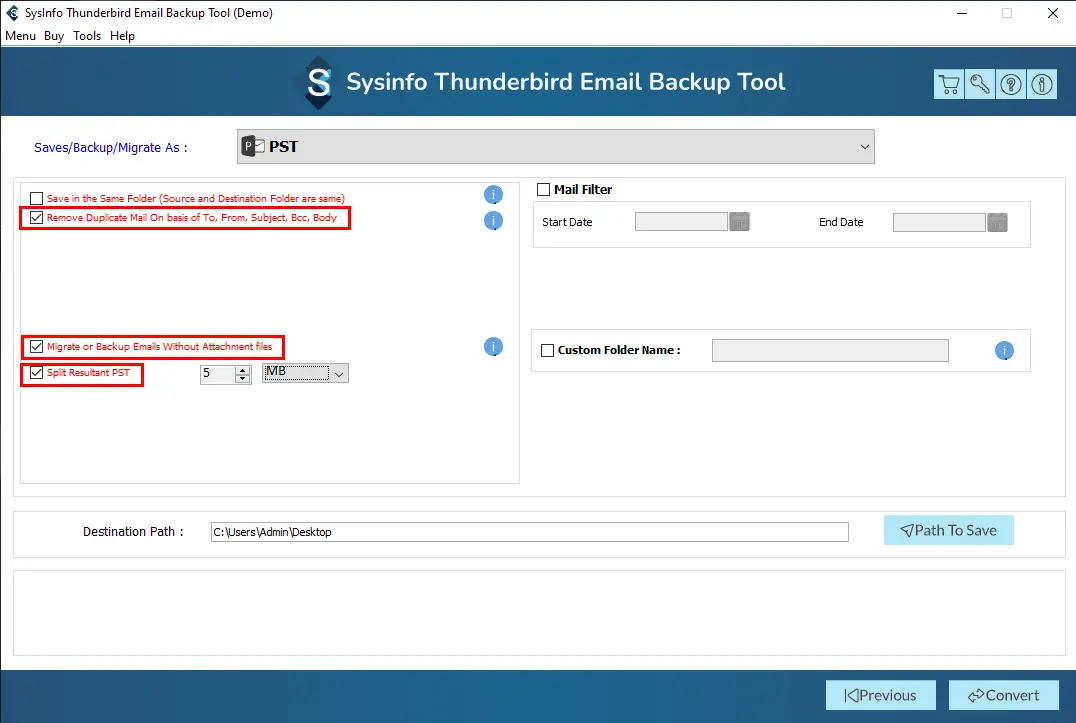
Task: Click info icon beside Save in Same Folder
Action: pos(493,195)
